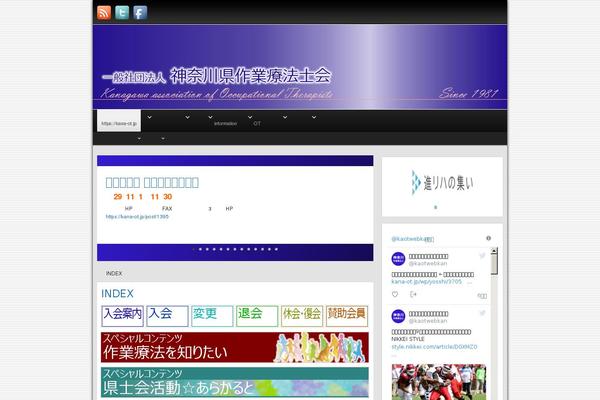Image resolution: width=600 pixels, height=400 pixels.
Task: Expand chevron next to the kana-ot.jp tab
Action: click(x=149, y=117)
